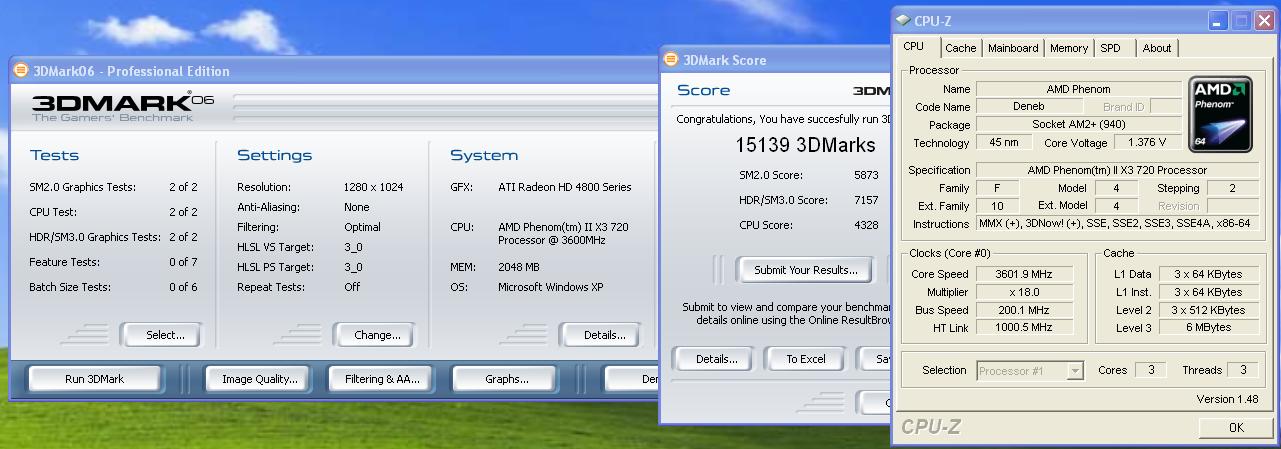Click the Version 1.48 label

click(1228, 399)
